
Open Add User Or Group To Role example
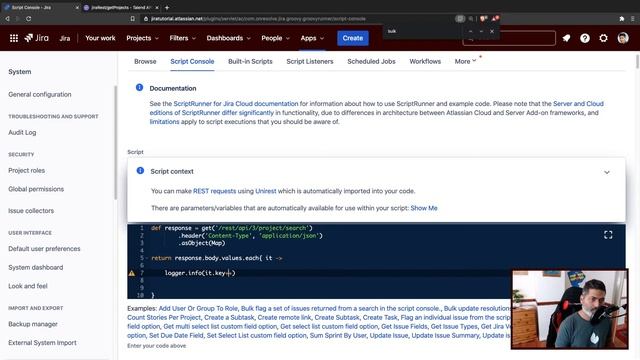198,309
